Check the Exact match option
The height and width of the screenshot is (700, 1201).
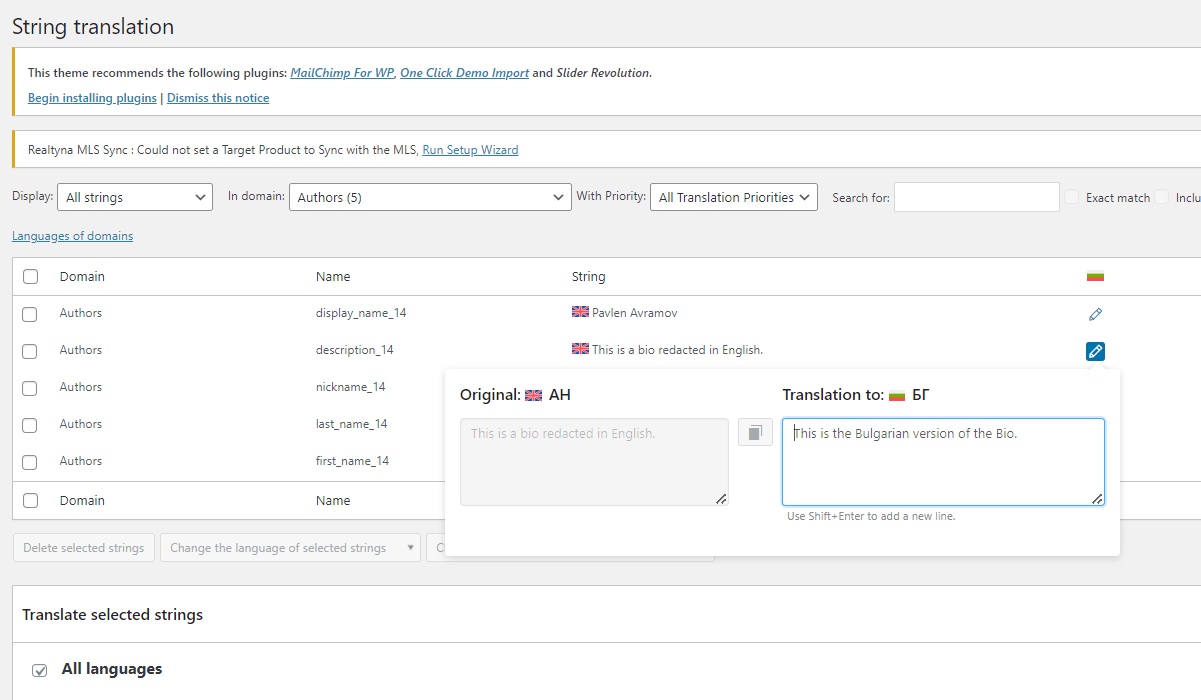point(1072,197)
